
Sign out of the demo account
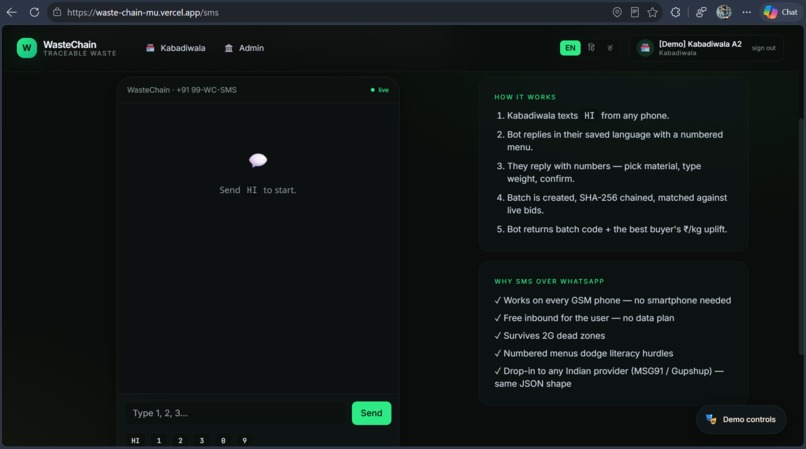[x=763, y=48]
